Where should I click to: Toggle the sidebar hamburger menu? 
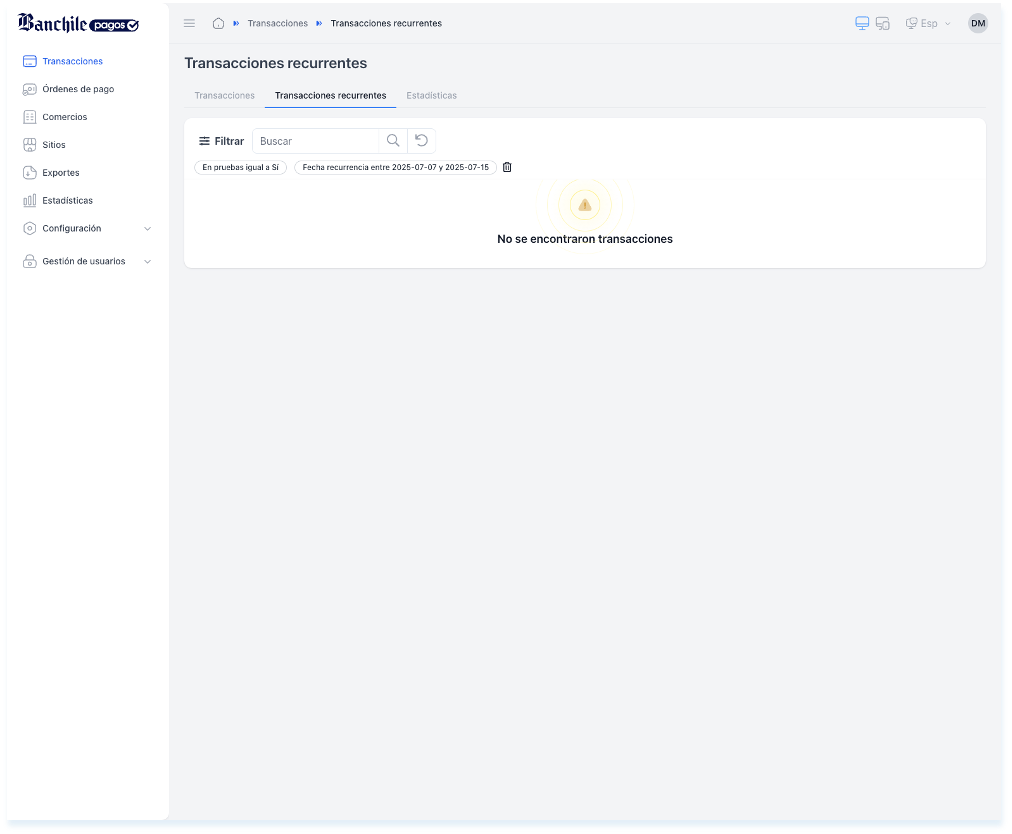point(189,23)
